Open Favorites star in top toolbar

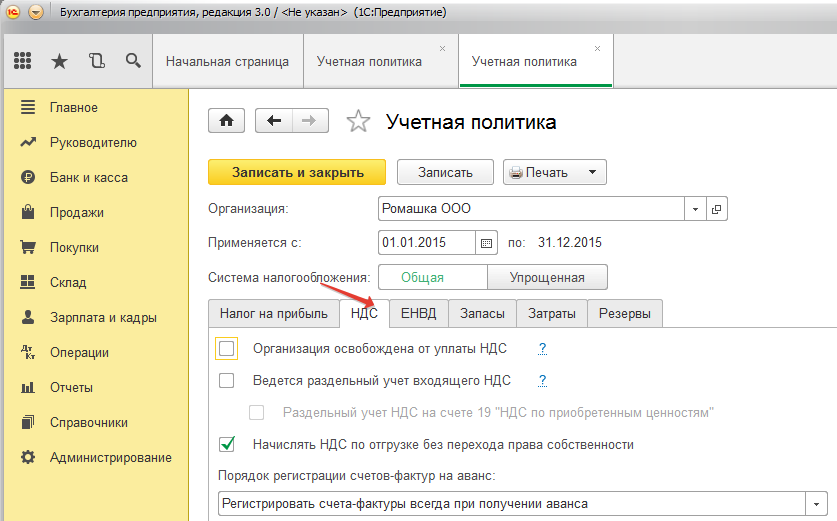pos(59,61)
